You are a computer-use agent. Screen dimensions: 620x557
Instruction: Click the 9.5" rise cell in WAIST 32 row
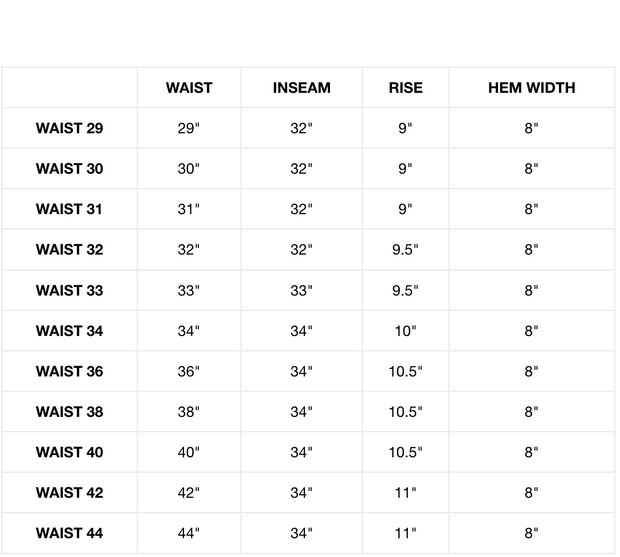pos(405,250)
